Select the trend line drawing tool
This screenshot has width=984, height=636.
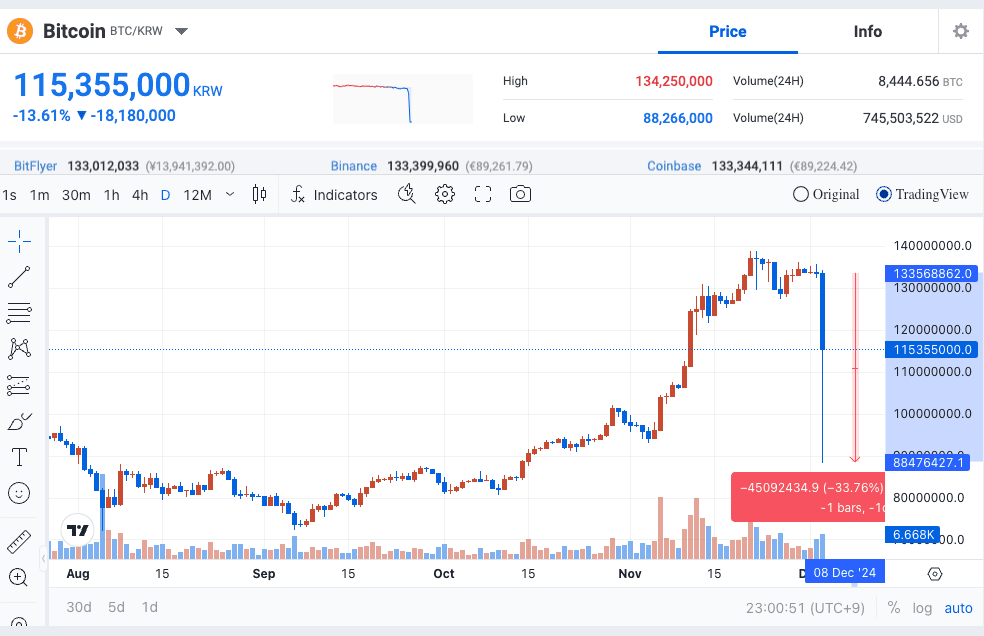click(19, 277)
